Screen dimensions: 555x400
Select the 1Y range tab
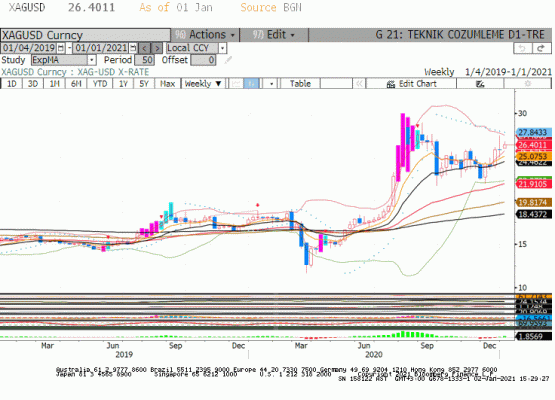click(x=123, y=84)
